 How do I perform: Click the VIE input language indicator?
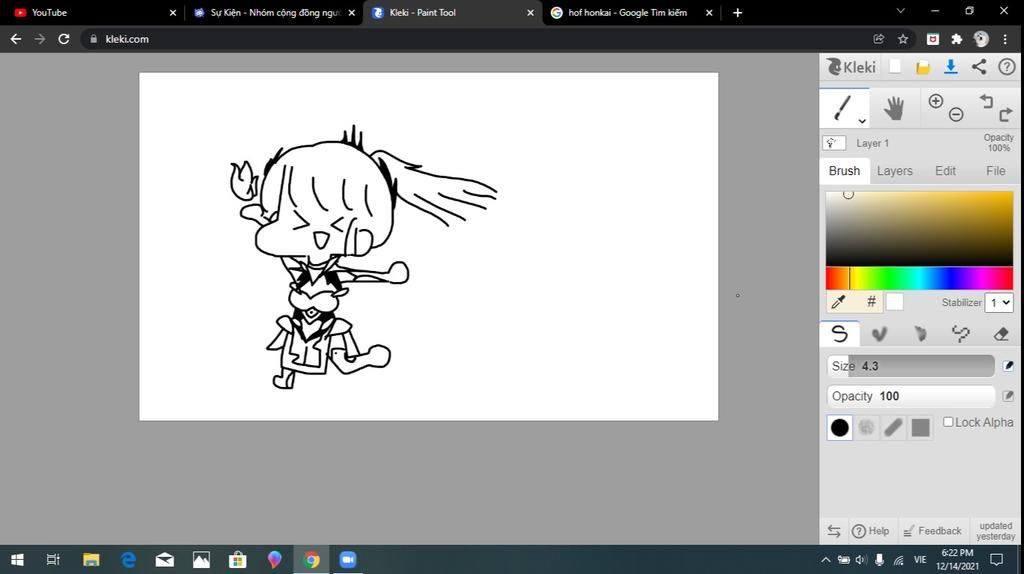coord(920,560)
